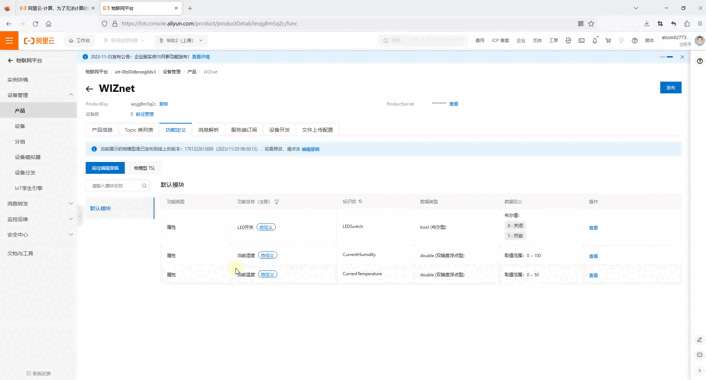Image resolution: width=706 pixels, height=380 pixels.
Task: Open the region dropdown 华东2 (上海)
Action: 181,41
